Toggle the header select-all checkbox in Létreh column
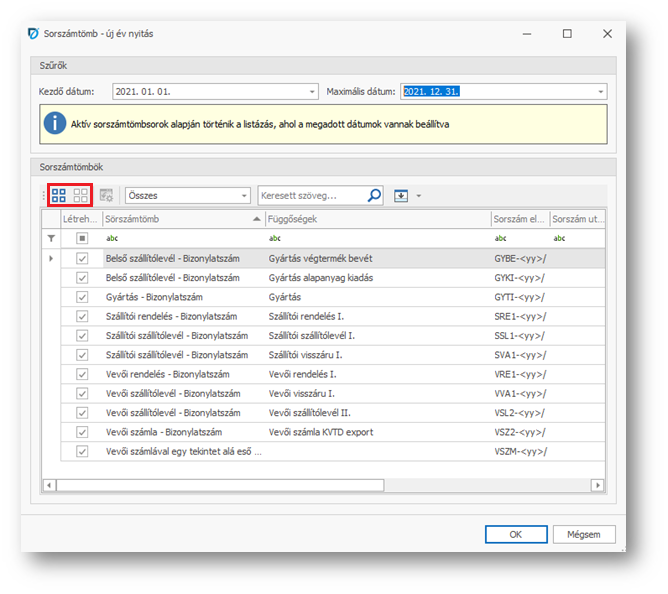The image size is (668, 594). (82, 238)
